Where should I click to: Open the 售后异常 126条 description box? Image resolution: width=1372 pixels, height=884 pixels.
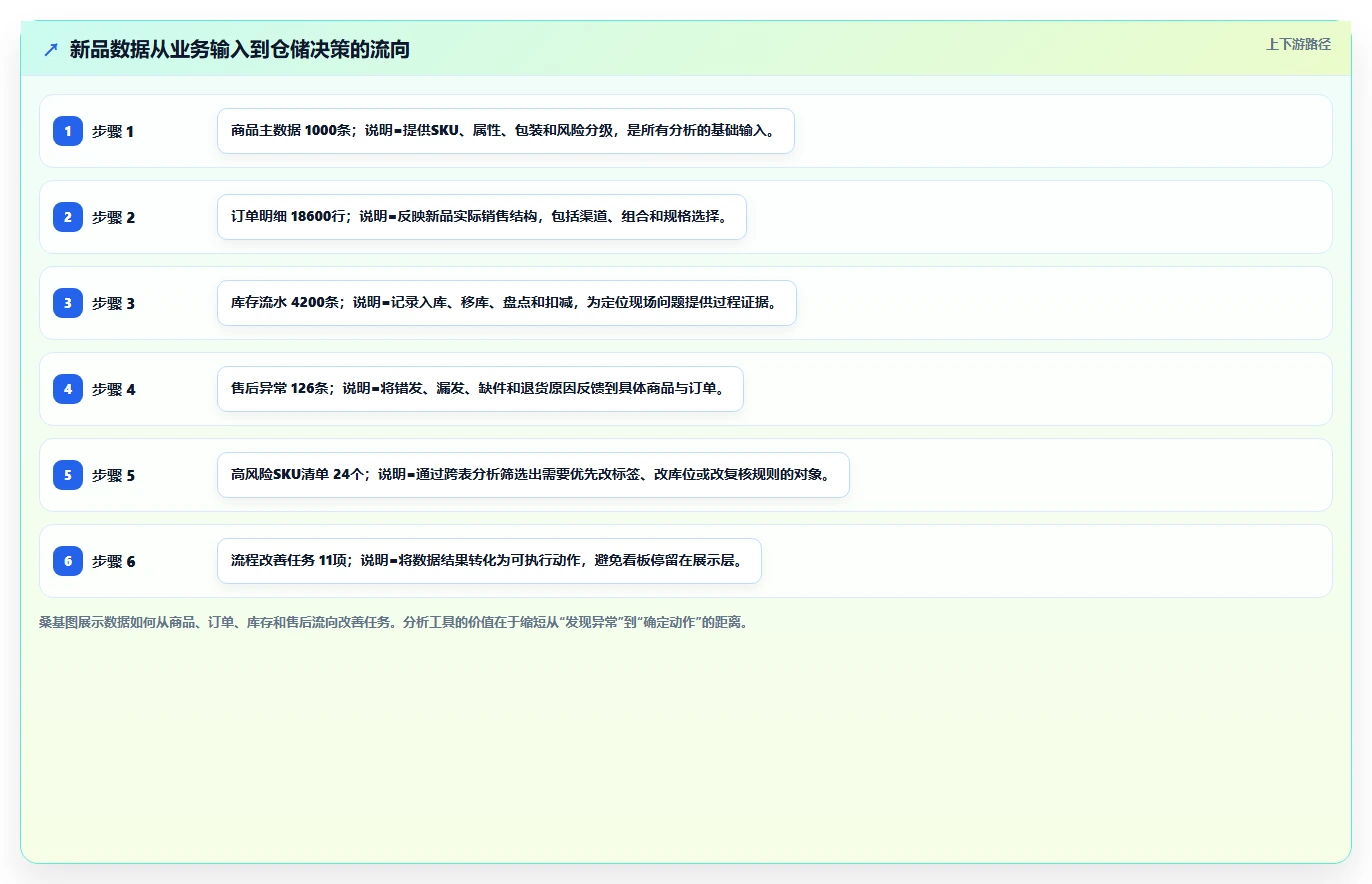tap(480, 389)
